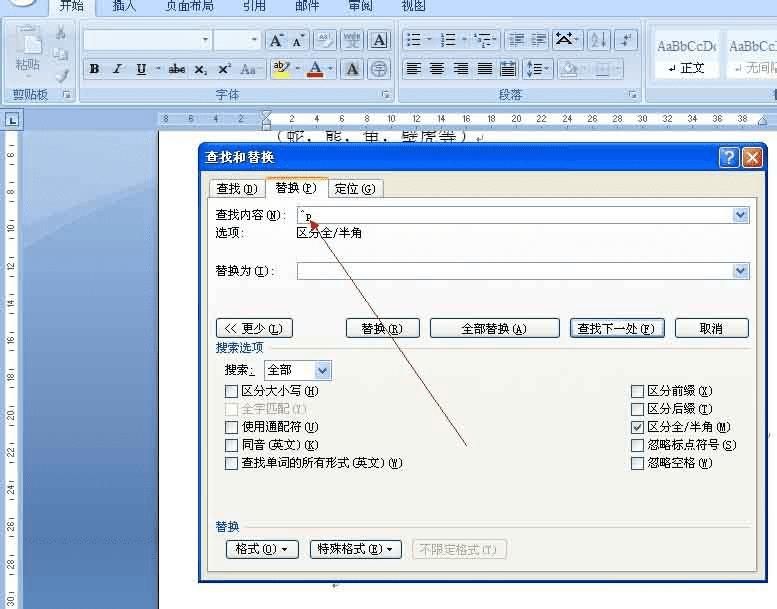Click the Grow Font icon
Image resolution: width=777 pixels, height=609 pixels.
coord(276,40)
